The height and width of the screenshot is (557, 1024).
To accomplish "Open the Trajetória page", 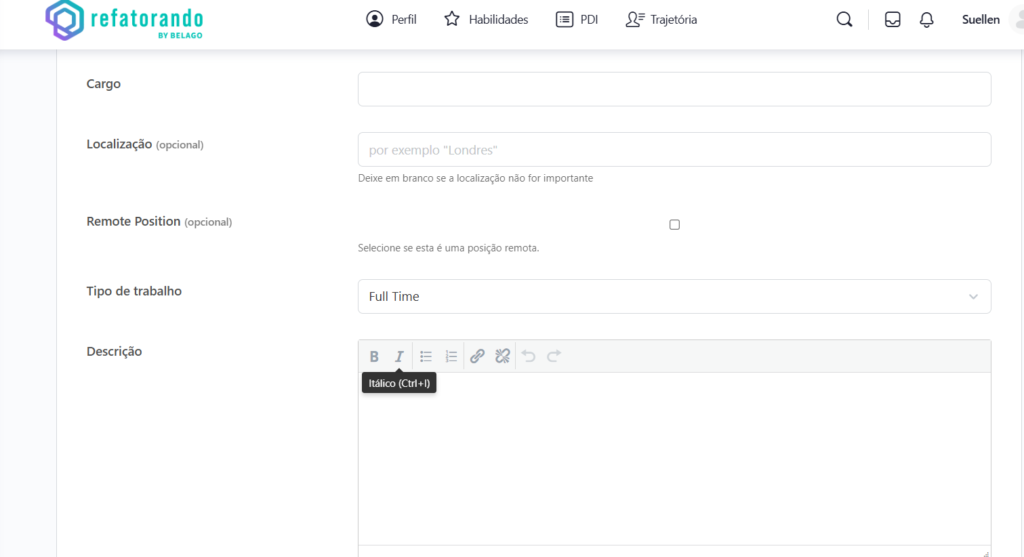I will 661,19.
